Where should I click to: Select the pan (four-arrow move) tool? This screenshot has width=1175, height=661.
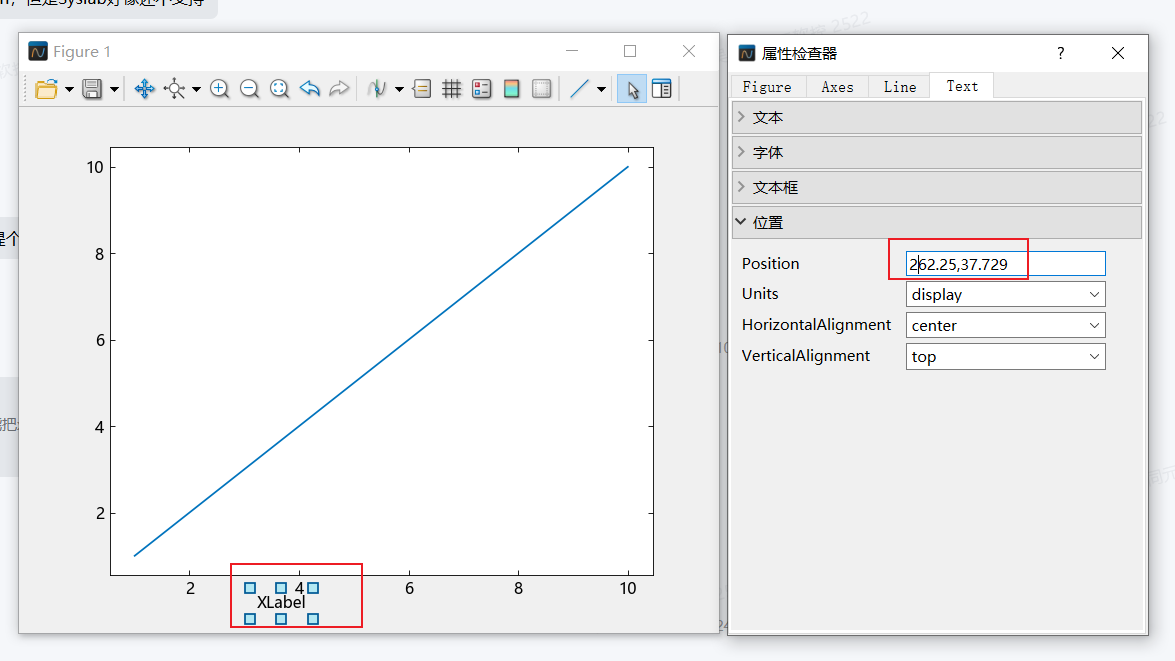coord(145,89)
